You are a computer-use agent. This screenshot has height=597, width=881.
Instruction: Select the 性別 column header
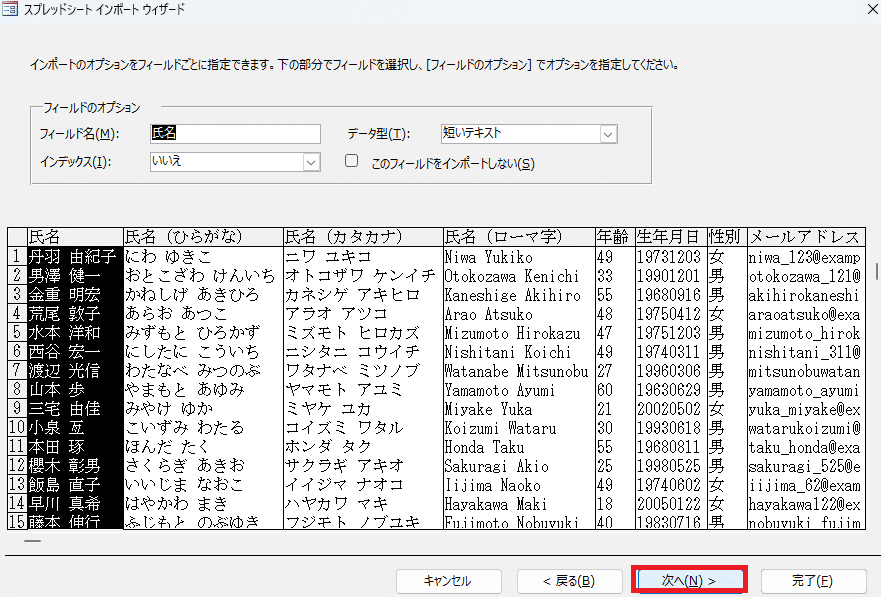point(727,237)
